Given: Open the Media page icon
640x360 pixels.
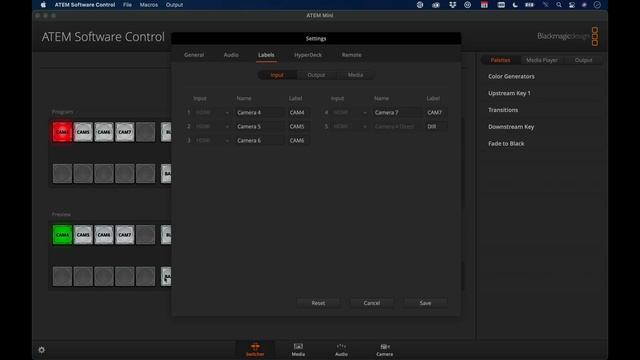Looking at the screenshot, I should pos(298,350).
